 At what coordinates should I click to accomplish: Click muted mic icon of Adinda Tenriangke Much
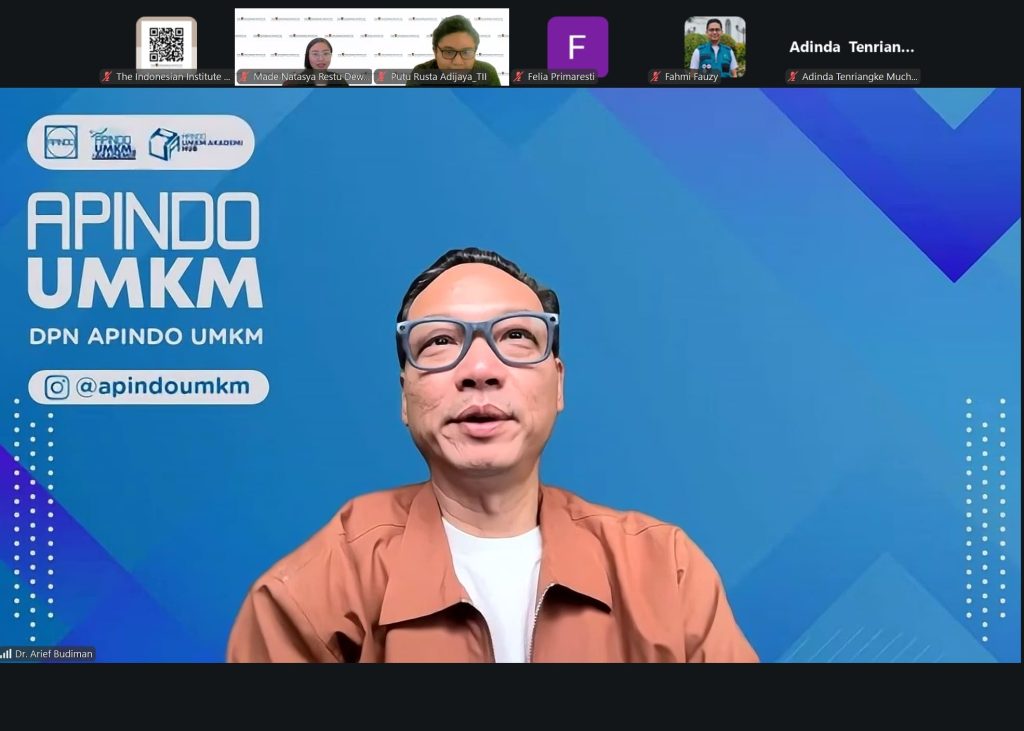(793, 77)
